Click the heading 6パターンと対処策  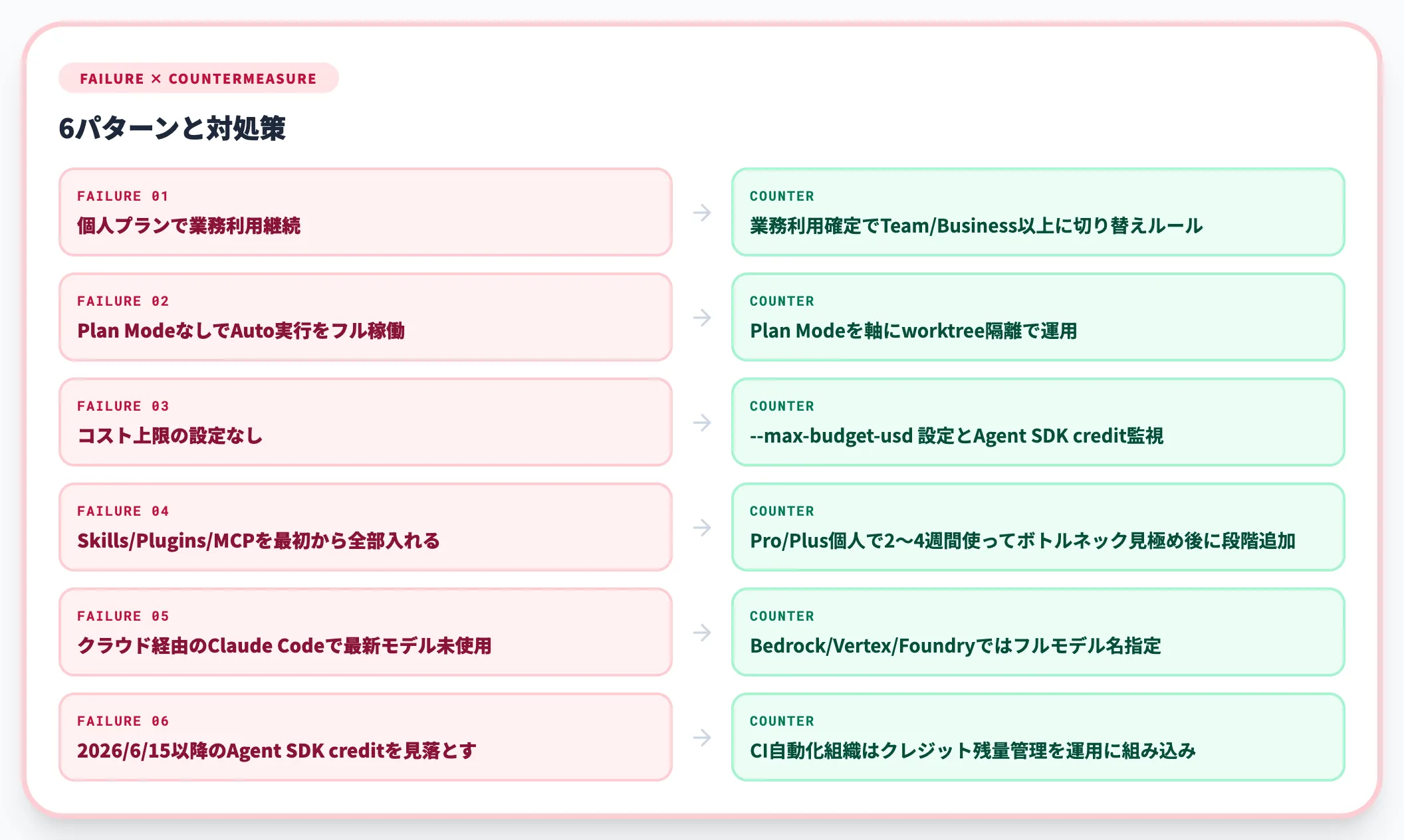click(172, 128)
